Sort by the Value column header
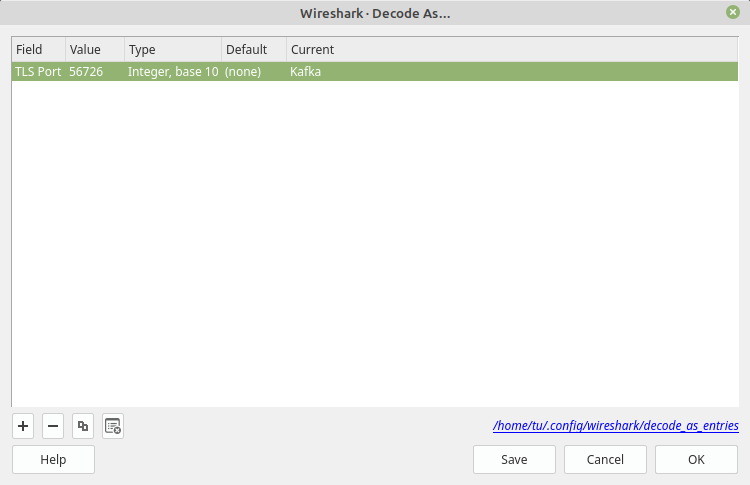Image resolution: width=750 pixels, height=485 pixels. (94, 49)
